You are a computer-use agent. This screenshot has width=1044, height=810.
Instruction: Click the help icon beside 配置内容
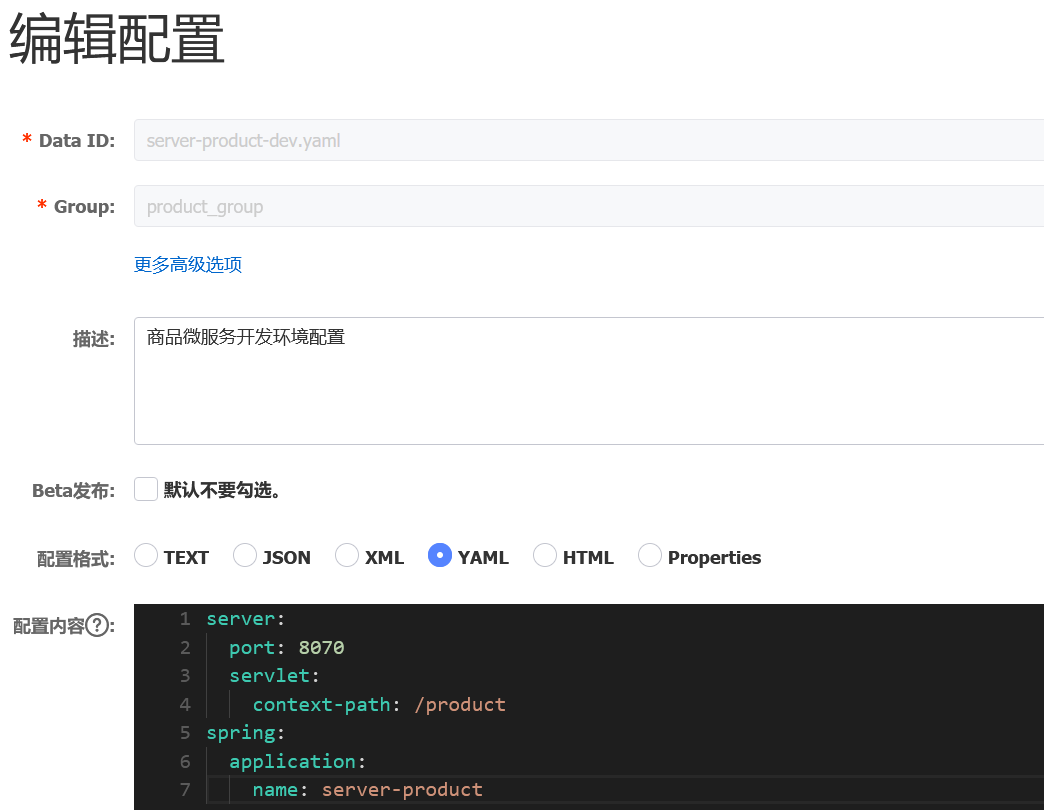(x=97, y=626)
